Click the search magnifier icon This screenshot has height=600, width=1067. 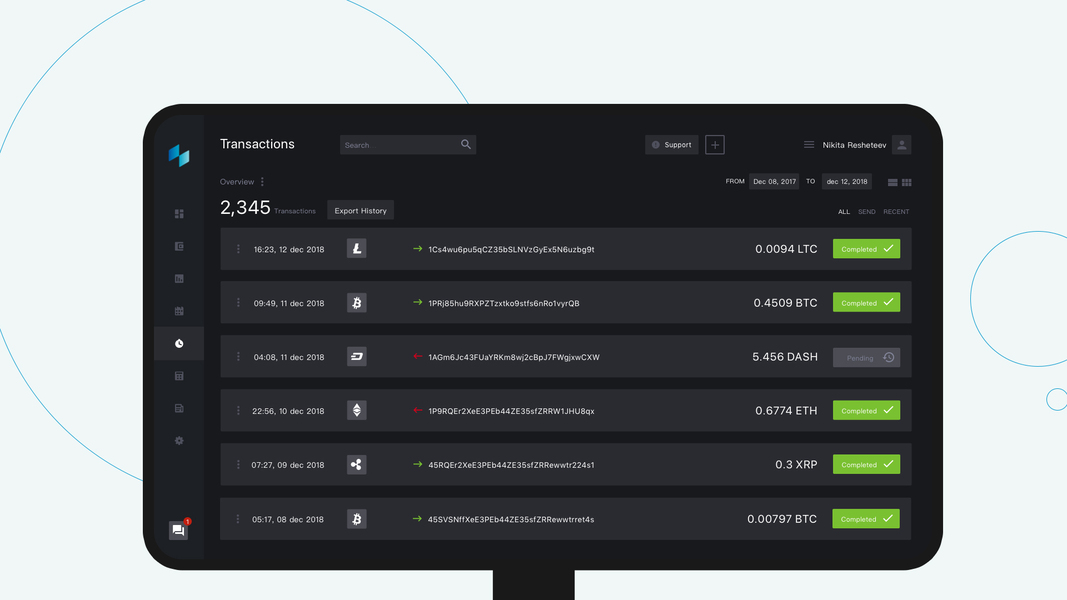pos(466,144)
